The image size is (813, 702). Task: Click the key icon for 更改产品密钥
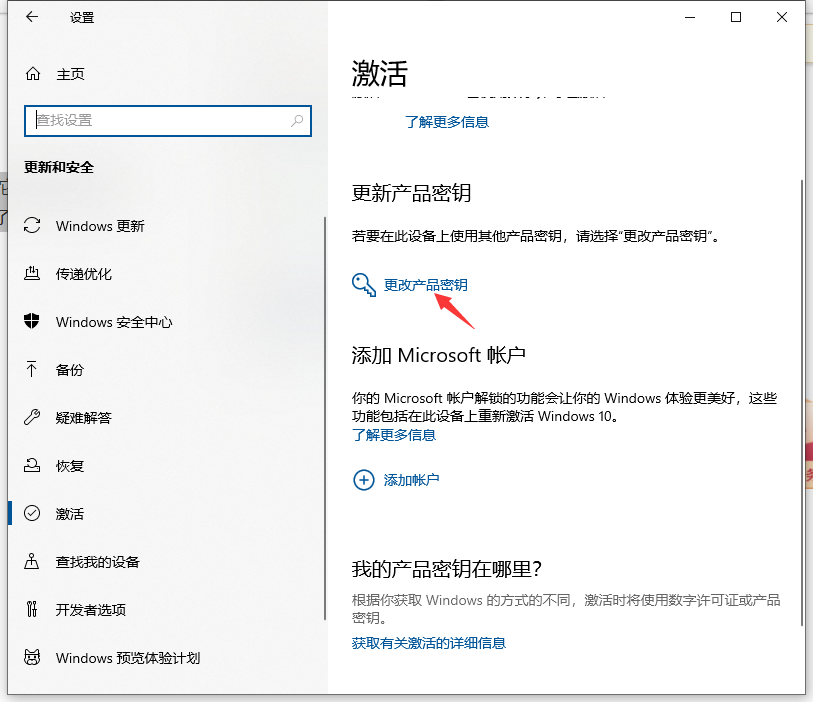point(363,285)
